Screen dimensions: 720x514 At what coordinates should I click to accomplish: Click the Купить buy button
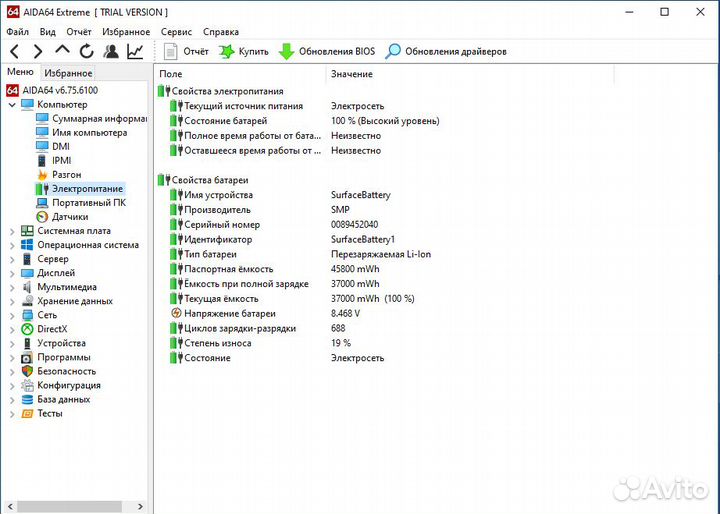(x=243, y=51)
